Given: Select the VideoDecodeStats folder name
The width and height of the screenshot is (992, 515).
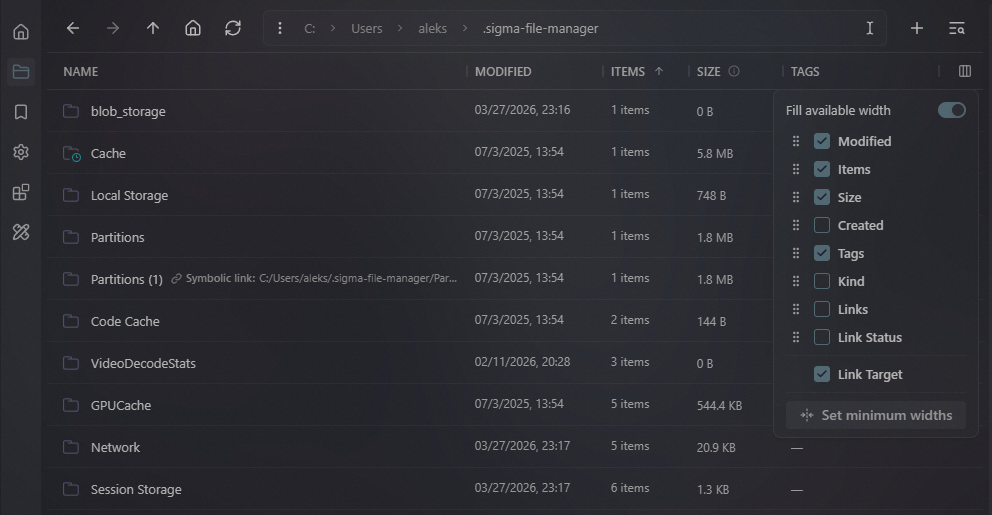Looking at the screenshot, I should coord(143,363).
